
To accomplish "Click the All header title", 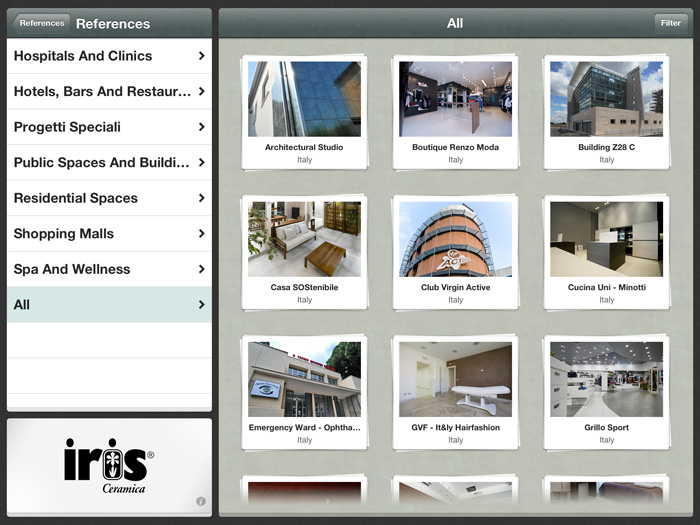I will (x=455, y=23).
